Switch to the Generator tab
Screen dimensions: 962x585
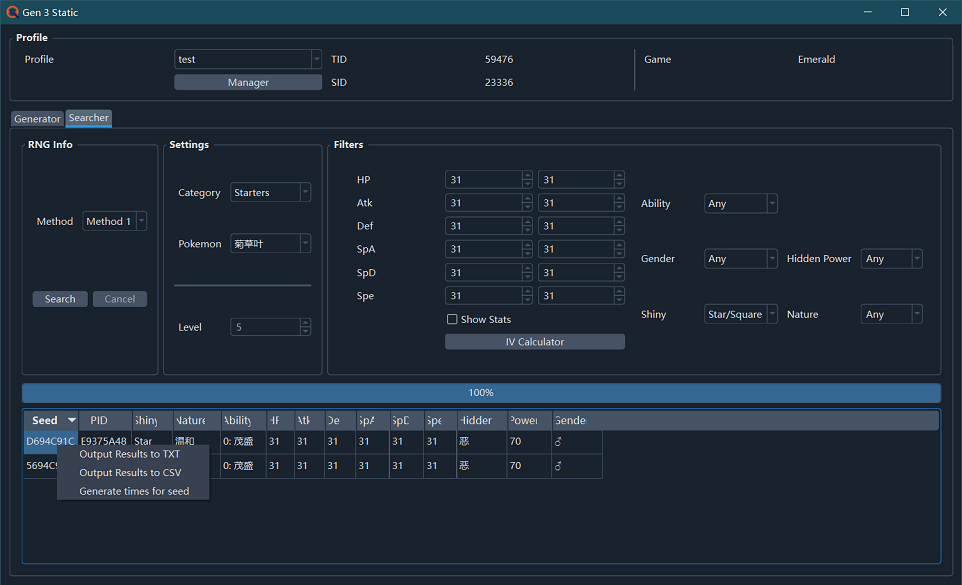tap(37, 119)
